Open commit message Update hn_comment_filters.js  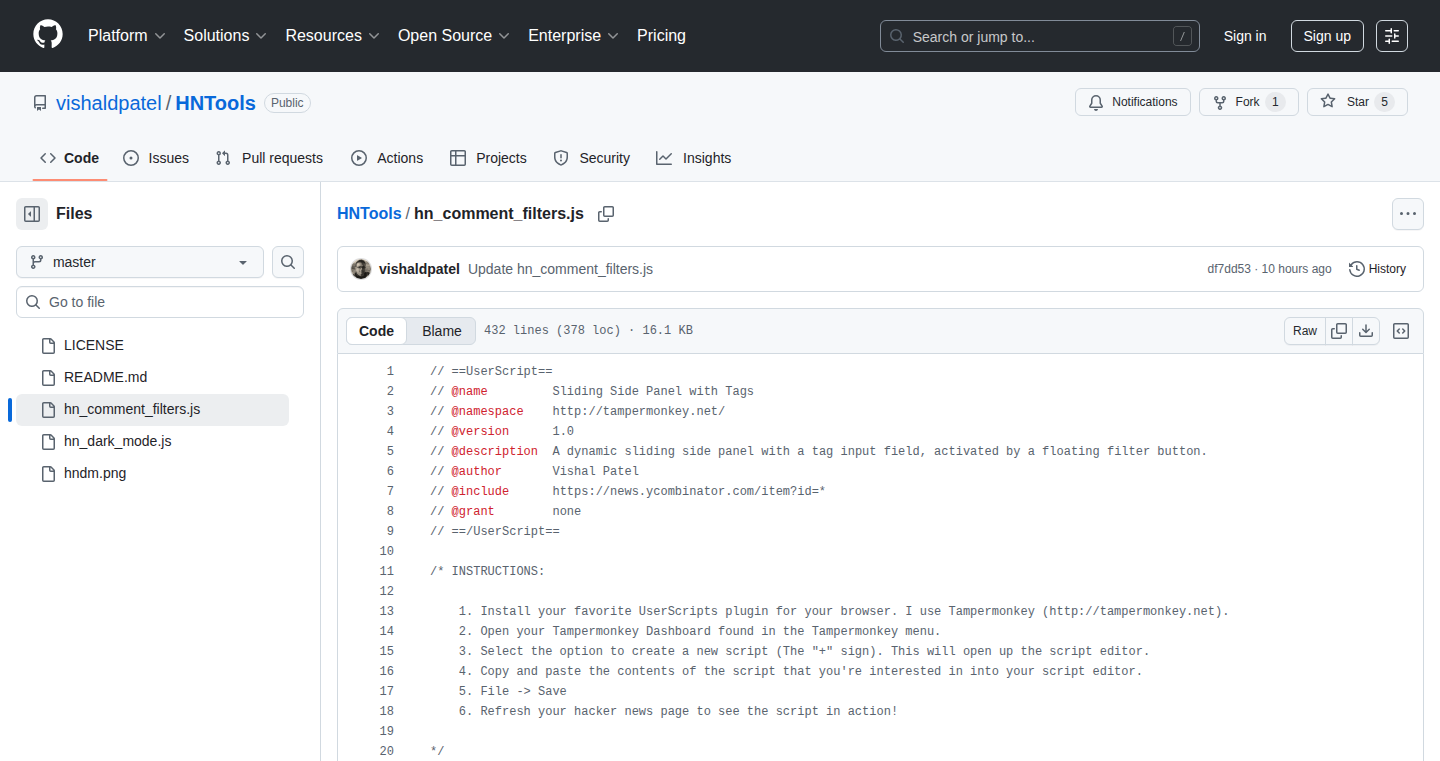point(560,269)
